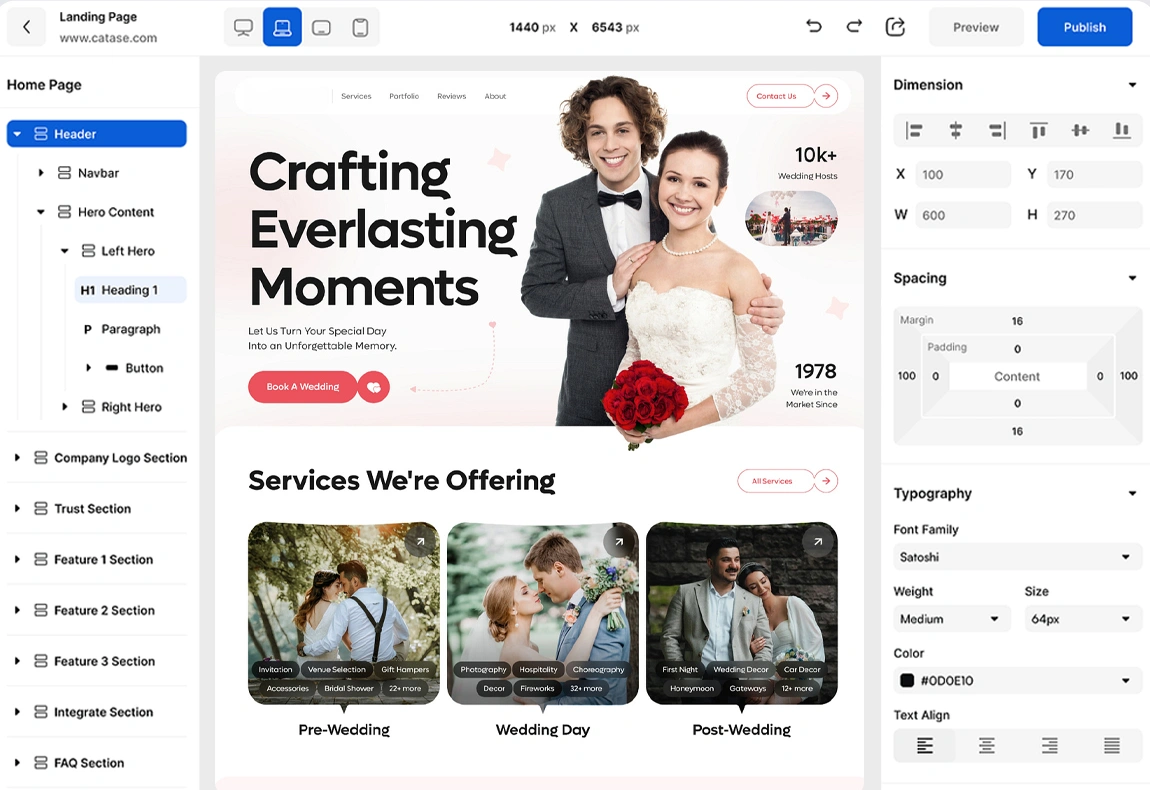This screenshot has width=1150, height=790.
Task: Open the font Weight dropdown
Action: (x=950, y=619)
